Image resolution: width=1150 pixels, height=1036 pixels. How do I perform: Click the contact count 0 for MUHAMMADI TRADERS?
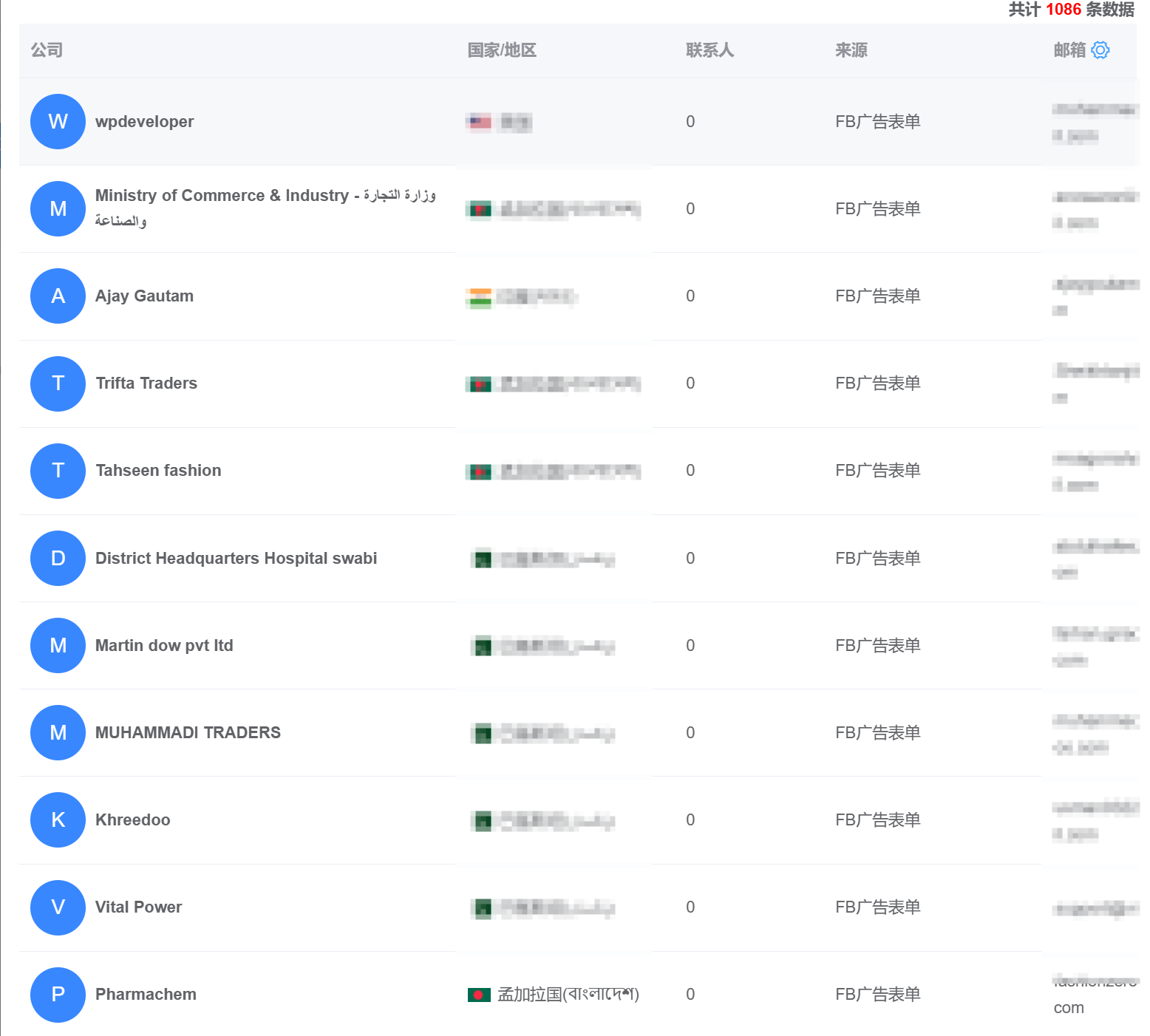coord(690,732)
